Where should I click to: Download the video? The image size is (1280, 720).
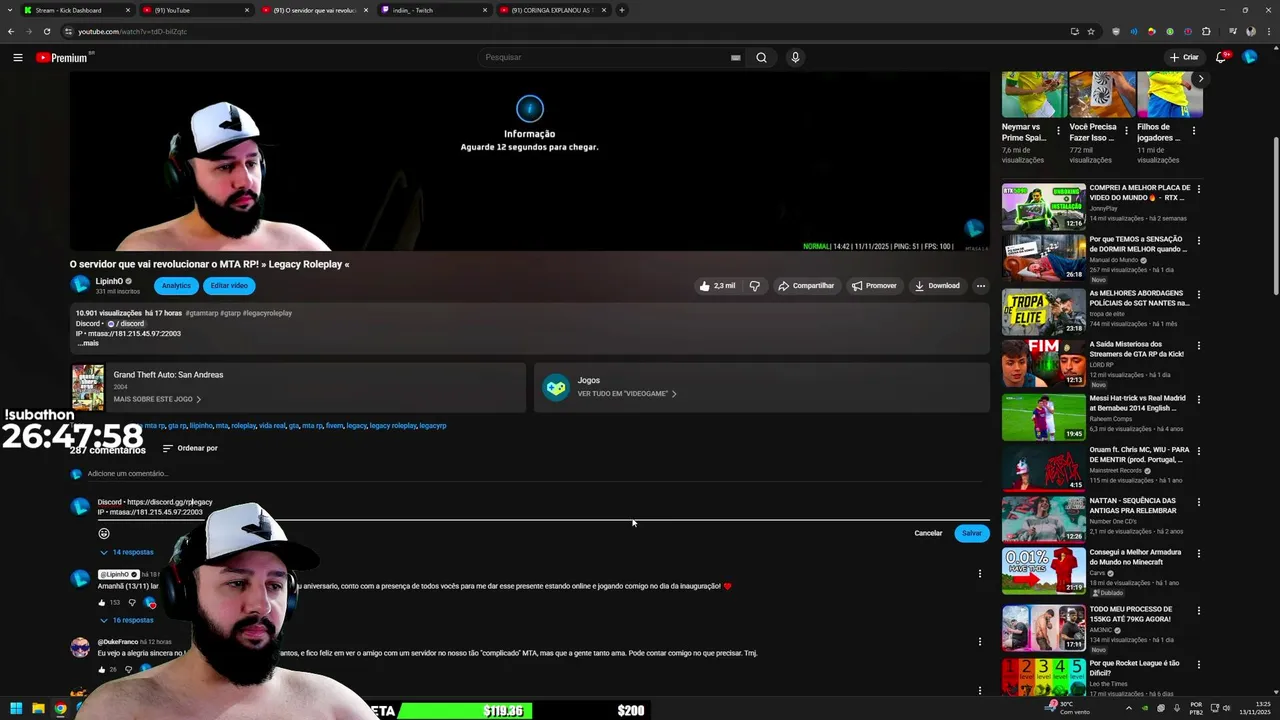click(x=937, y=285)
